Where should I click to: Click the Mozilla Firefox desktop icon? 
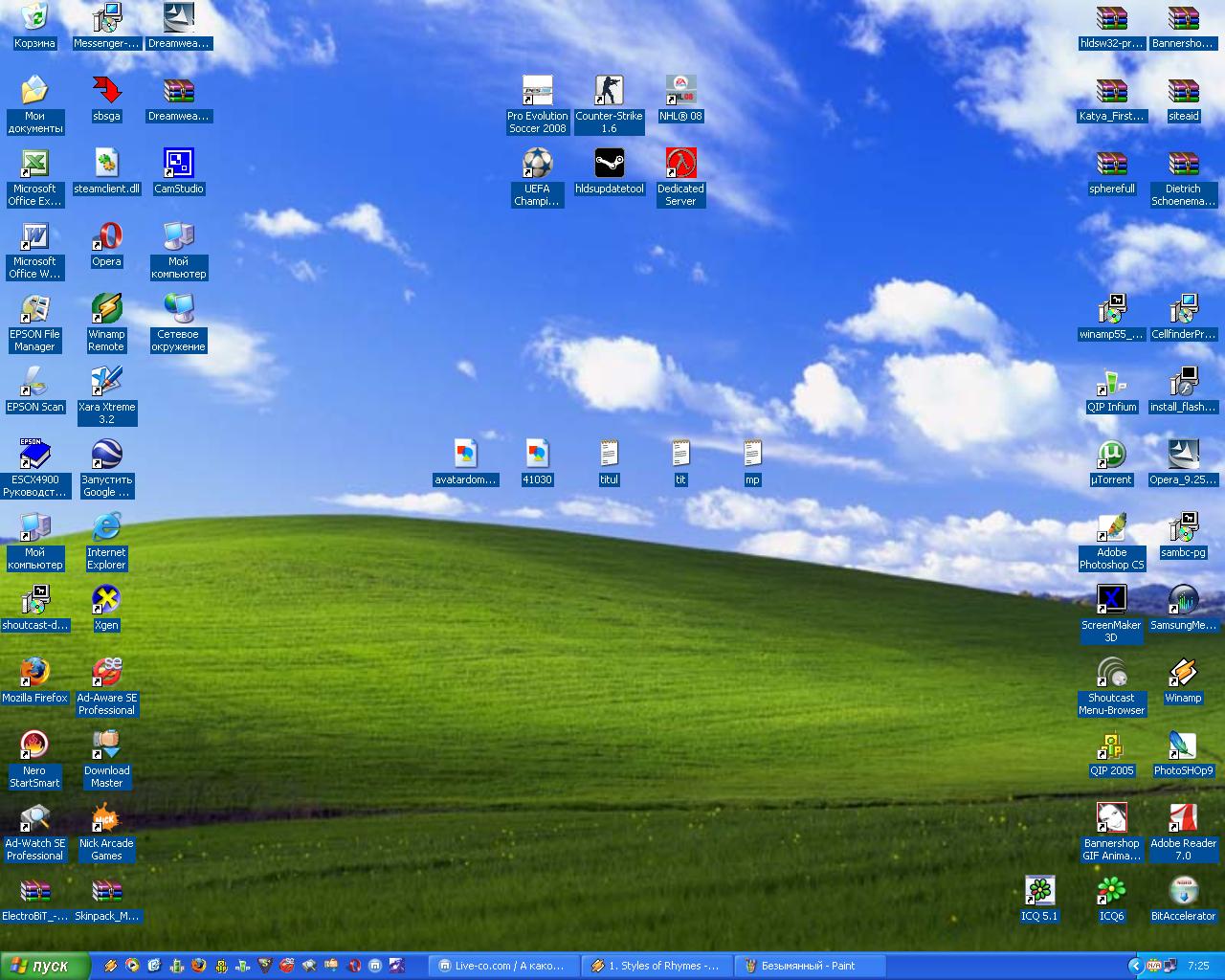coord(34,674)
